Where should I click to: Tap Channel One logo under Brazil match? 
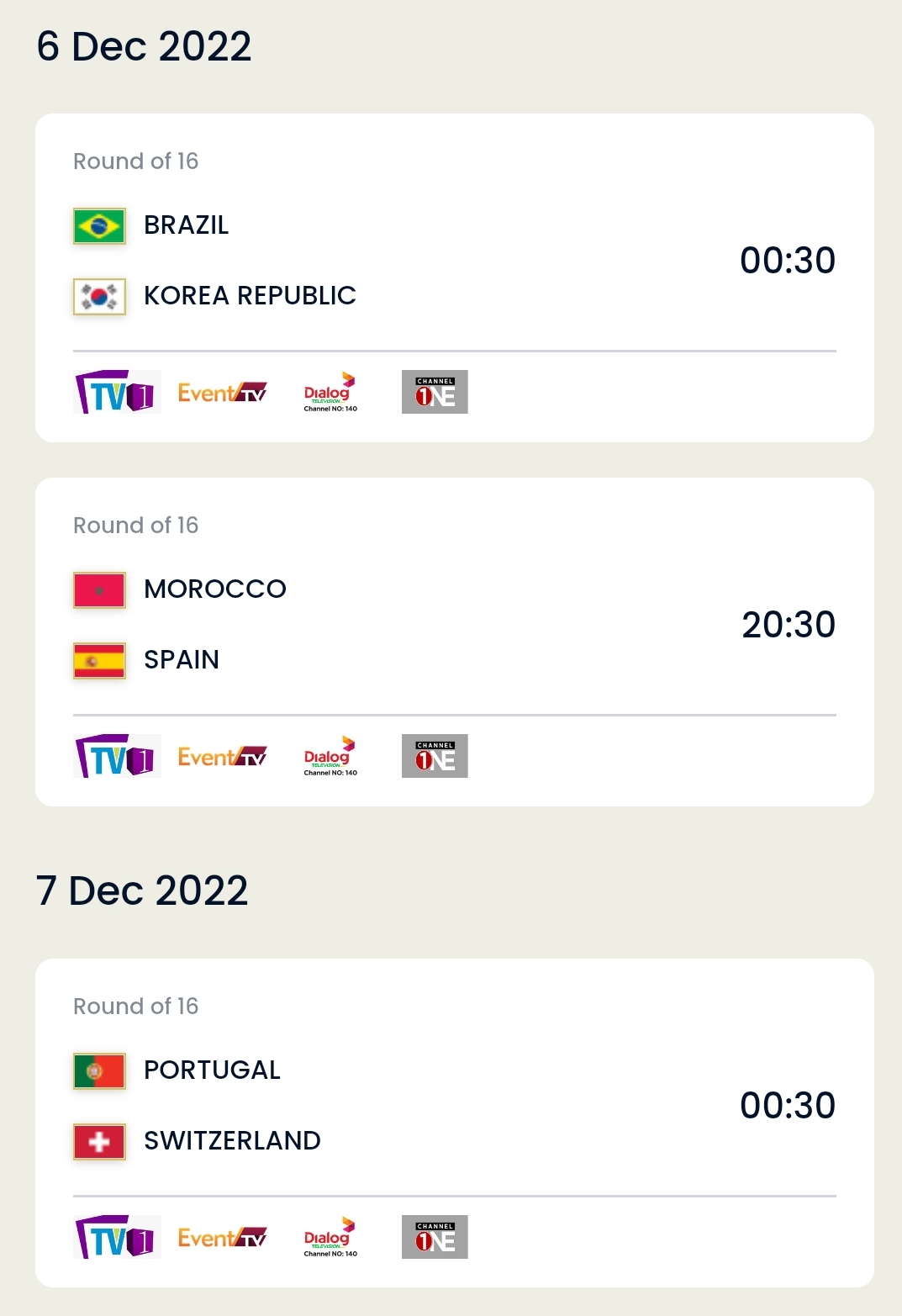click(x=435, y=392)
